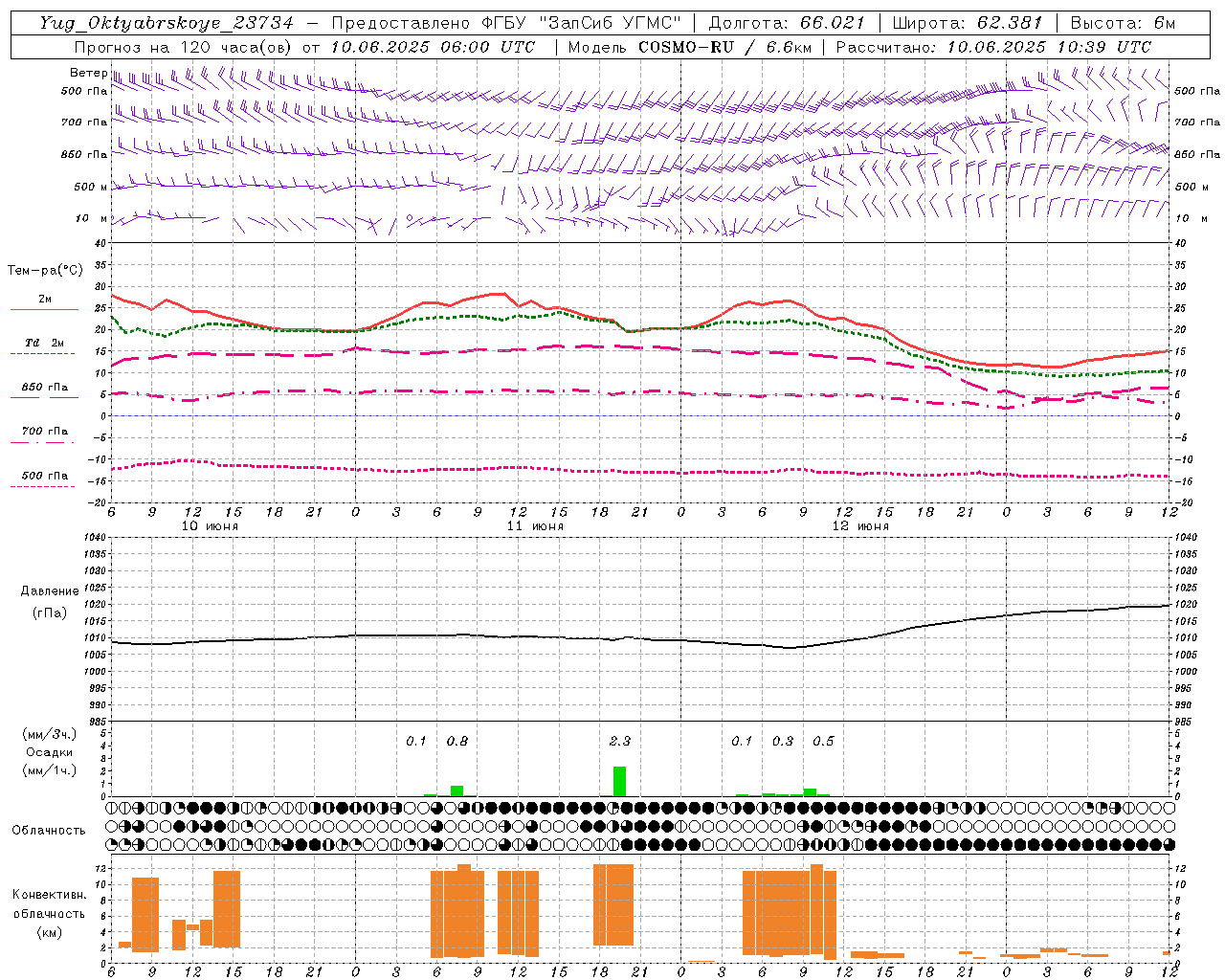Click the tall green bar under '2.3'
1225x980 pixels.
(x=620, y=781)
